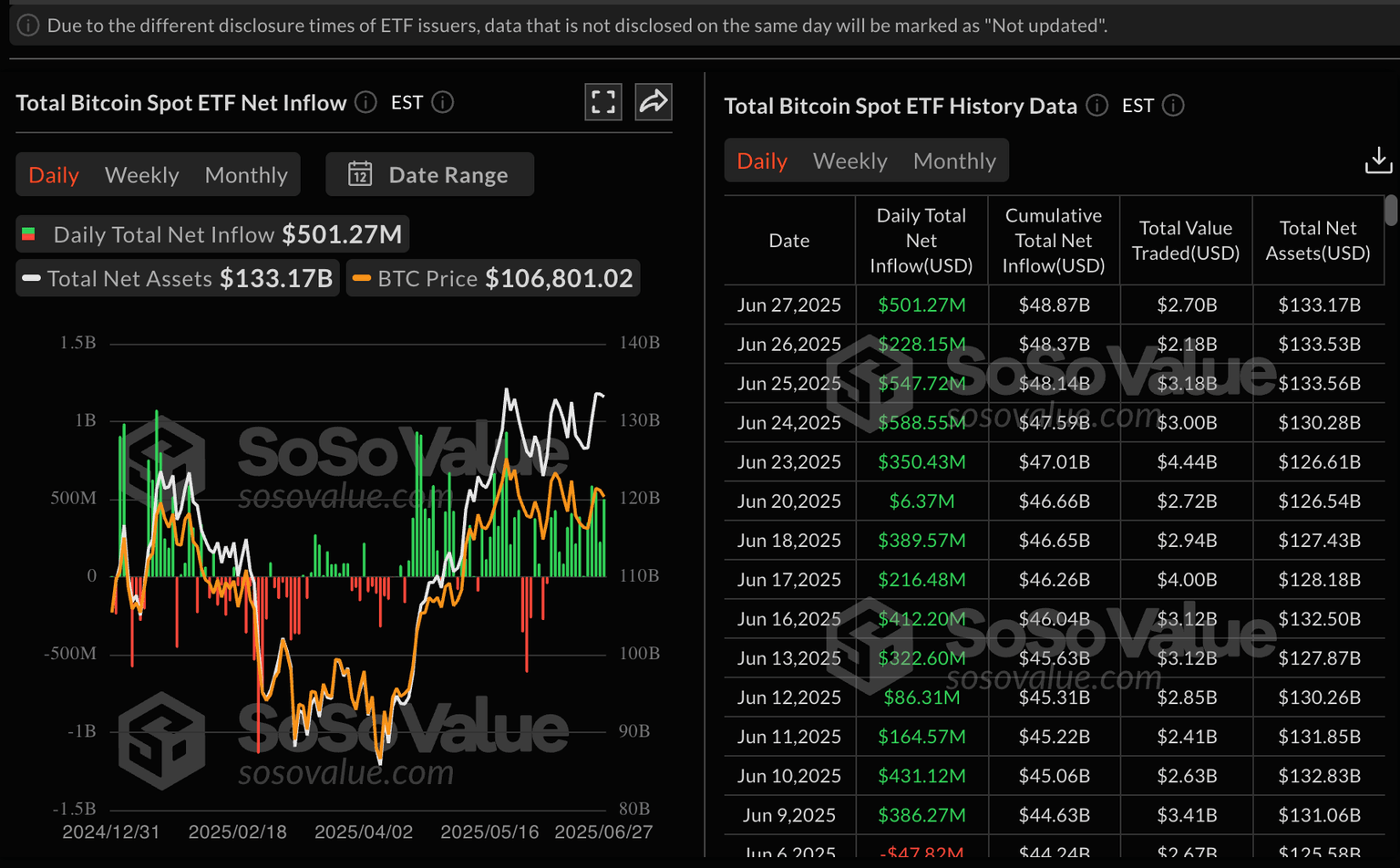Toggle Daily Total Net Inflow series
1400x868 pixels.
tap(212, 234)
